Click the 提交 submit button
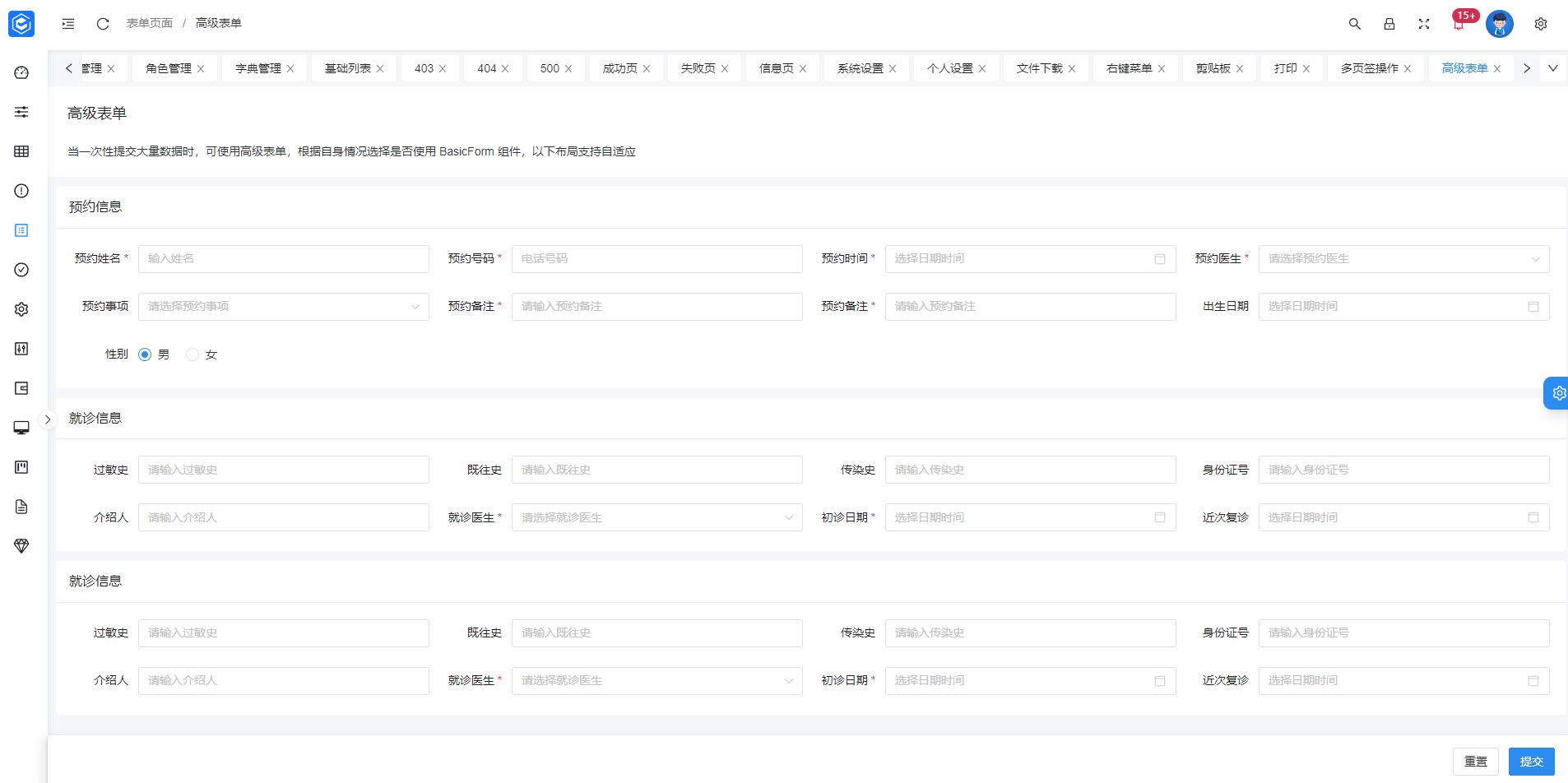Image resolution: width=1568 pixels, height=783 pixels. [1531, 762]
